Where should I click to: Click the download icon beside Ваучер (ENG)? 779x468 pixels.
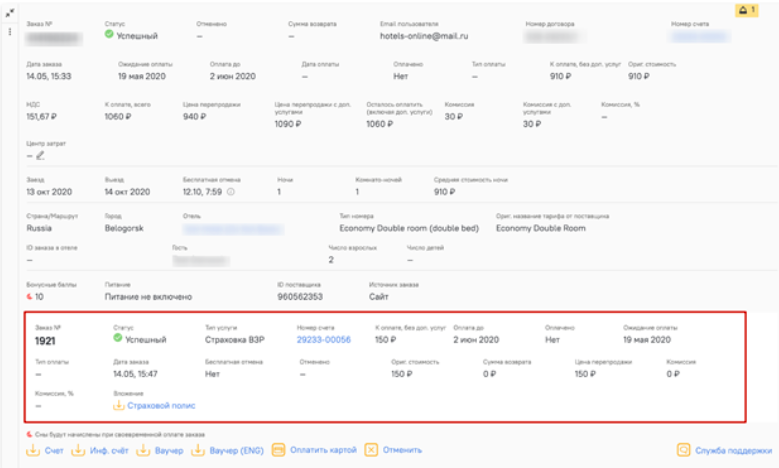(198, 450)
